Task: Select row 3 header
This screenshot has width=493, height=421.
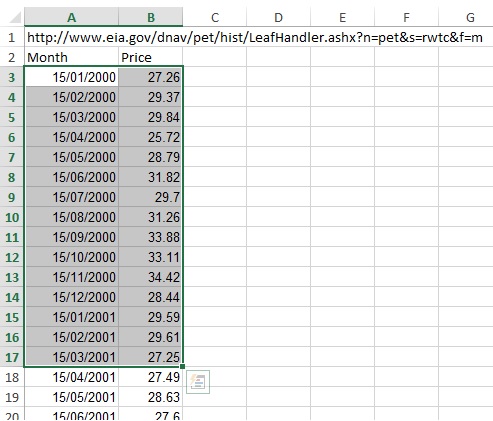Action: (12, 77)
